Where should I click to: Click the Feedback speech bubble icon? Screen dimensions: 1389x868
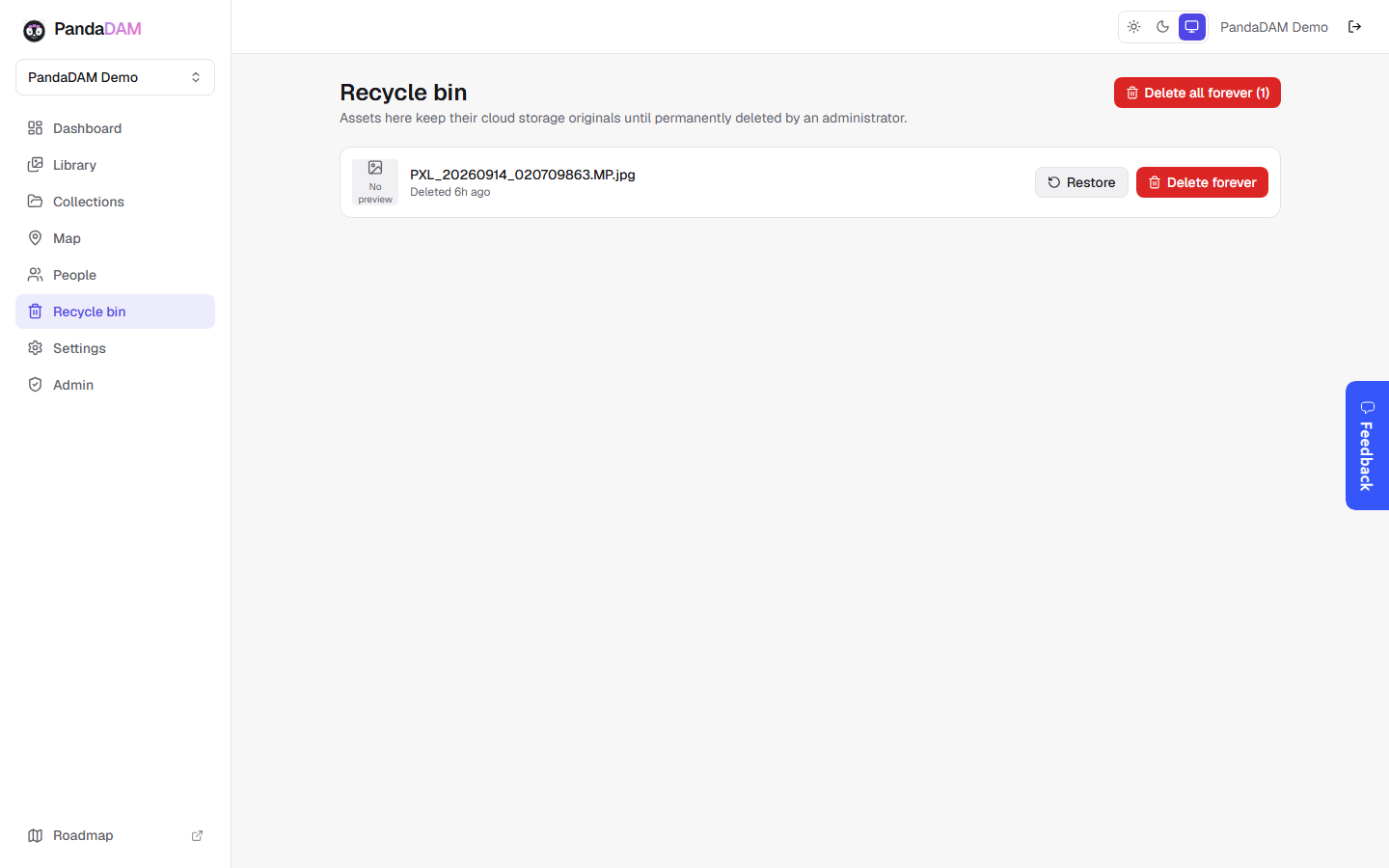[x=1367, y=408]
